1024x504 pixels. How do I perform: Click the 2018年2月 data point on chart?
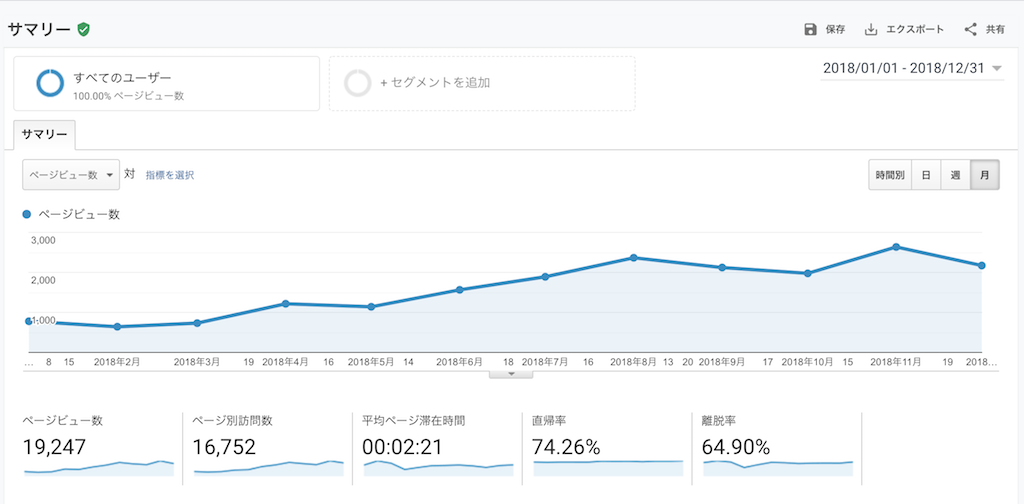click(118, 326)
